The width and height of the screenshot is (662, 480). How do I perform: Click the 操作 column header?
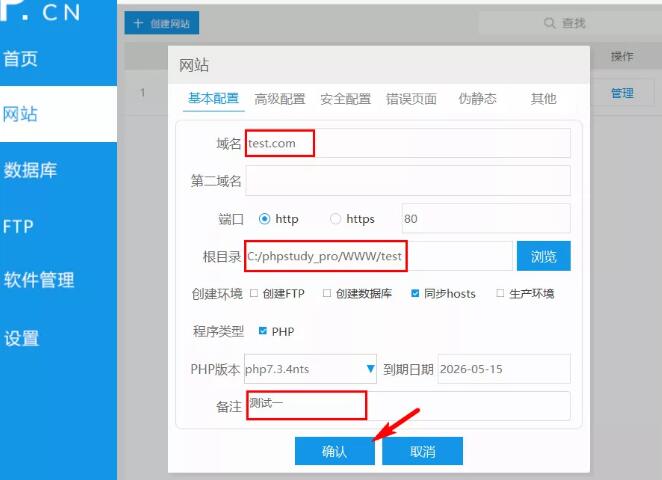coord(622,56)
